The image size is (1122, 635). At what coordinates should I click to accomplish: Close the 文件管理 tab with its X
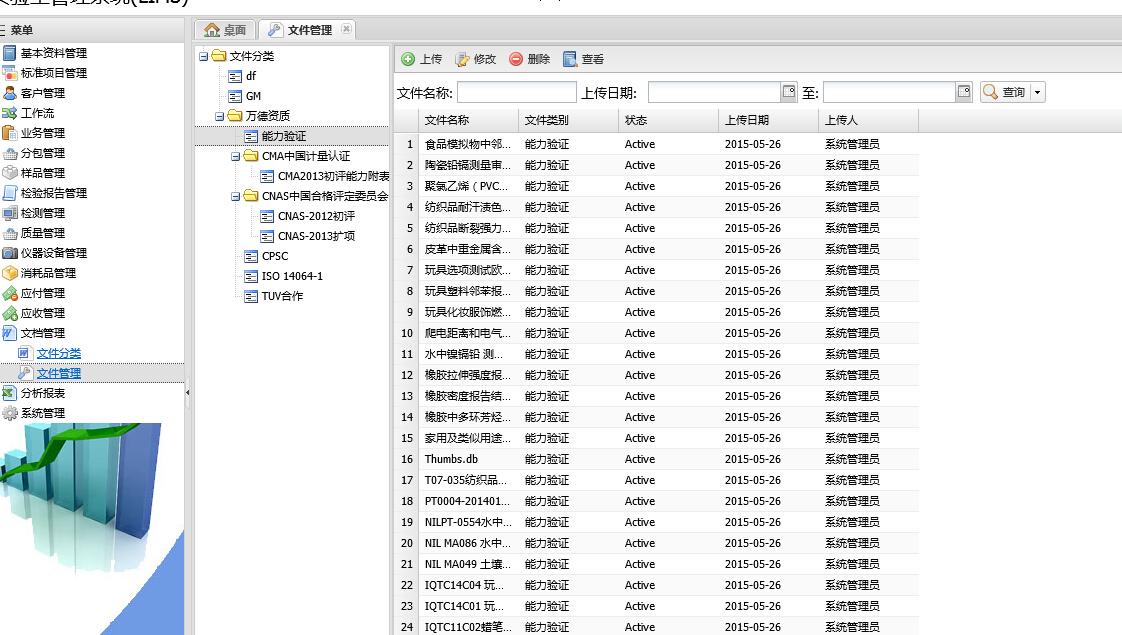click(x=346, y=29)
